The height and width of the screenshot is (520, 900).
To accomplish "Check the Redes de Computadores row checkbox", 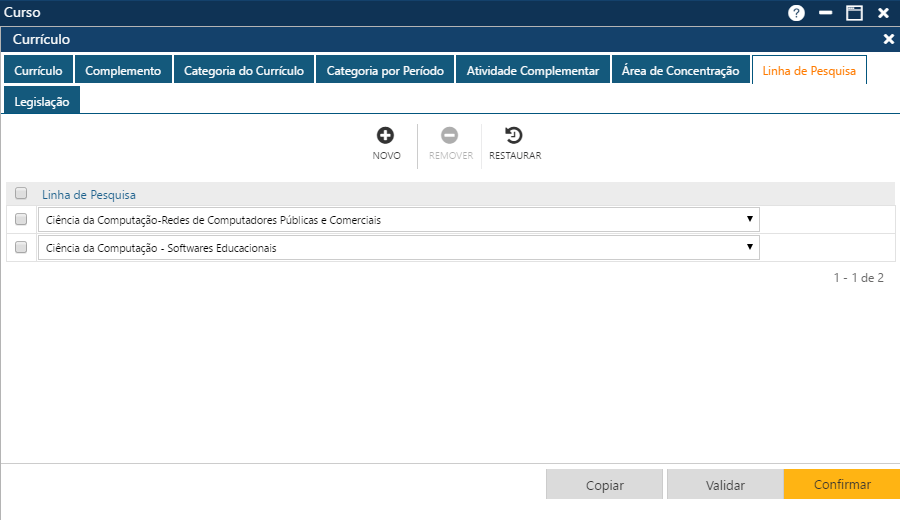I will click(x=21, y=219).
